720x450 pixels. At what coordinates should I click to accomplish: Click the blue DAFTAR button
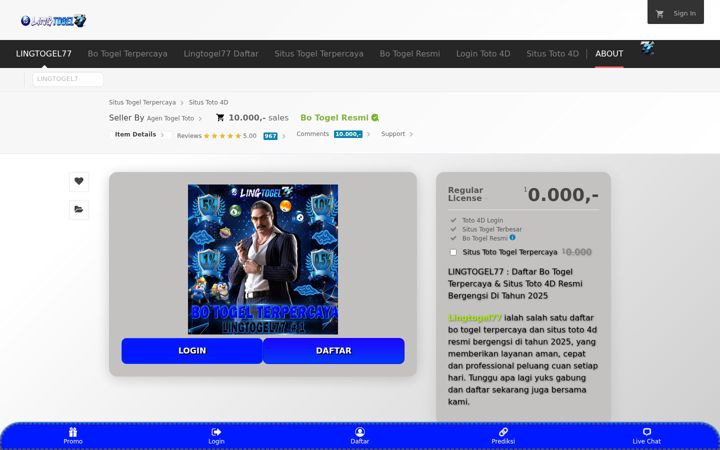(x=334, y=351)
